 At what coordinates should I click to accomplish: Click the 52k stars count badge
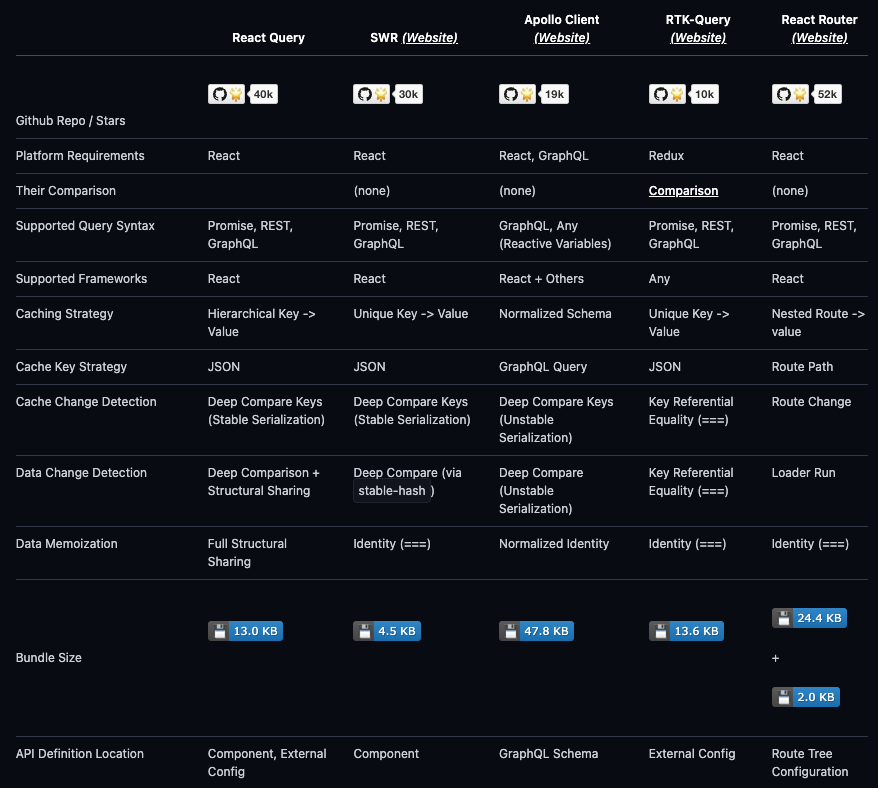point(827,94)
